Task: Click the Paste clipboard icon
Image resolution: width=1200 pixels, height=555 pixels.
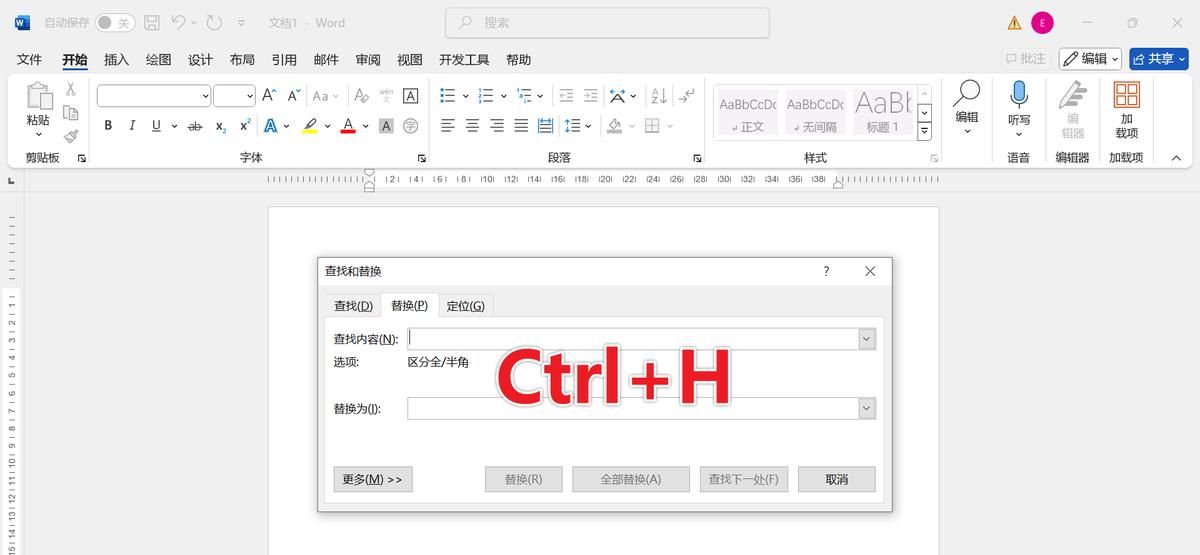Action: 38,98
